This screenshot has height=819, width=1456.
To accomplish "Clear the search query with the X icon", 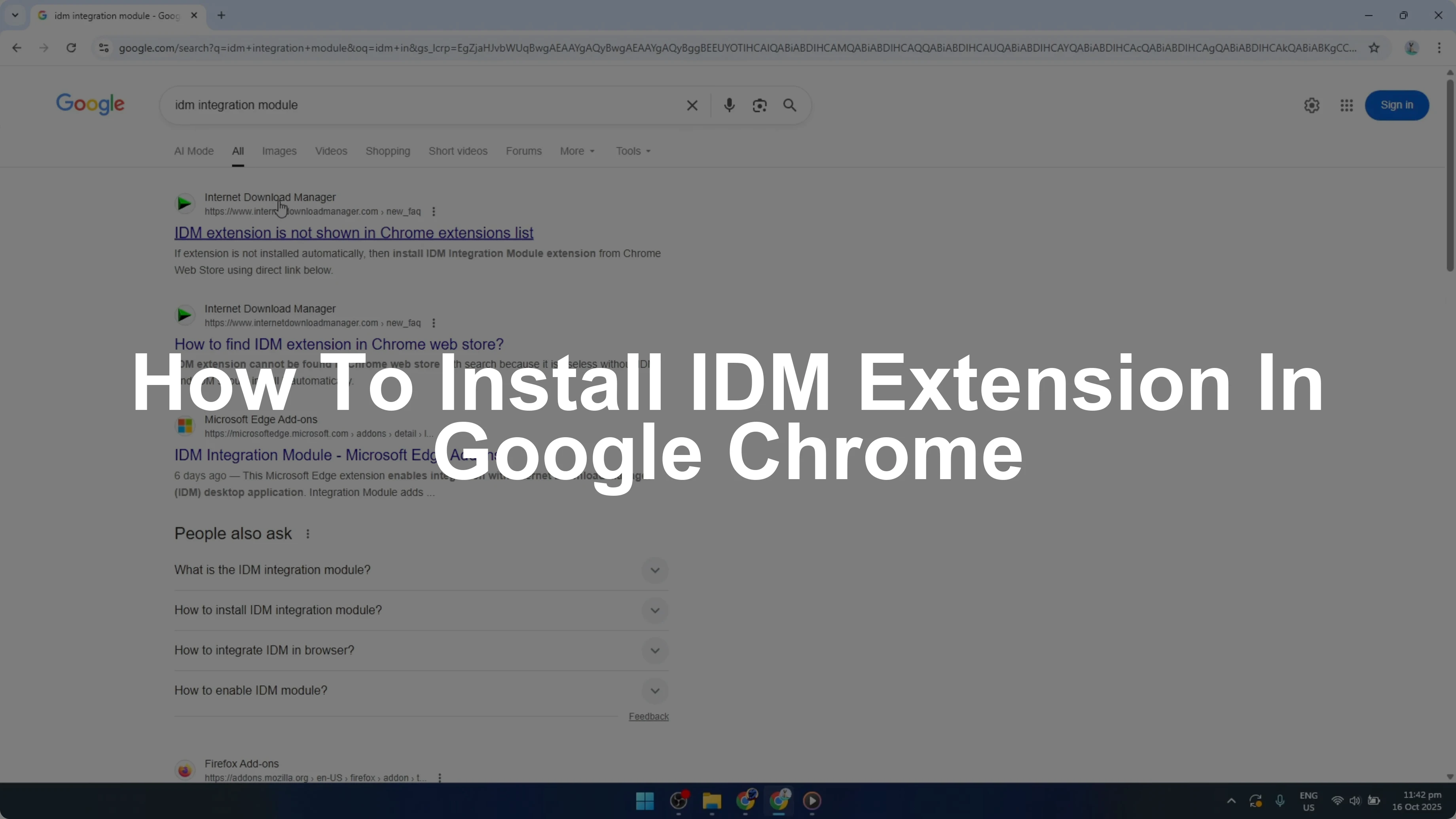I will [692, 105].
